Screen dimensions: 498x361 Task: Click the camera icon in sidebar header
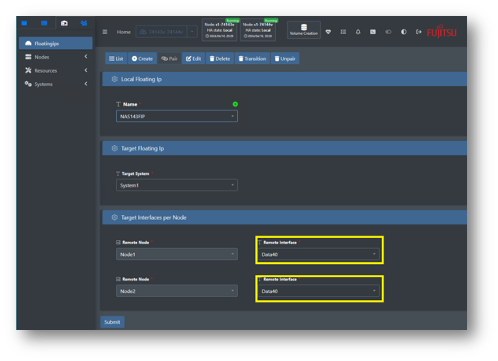(x=64, y=23)
